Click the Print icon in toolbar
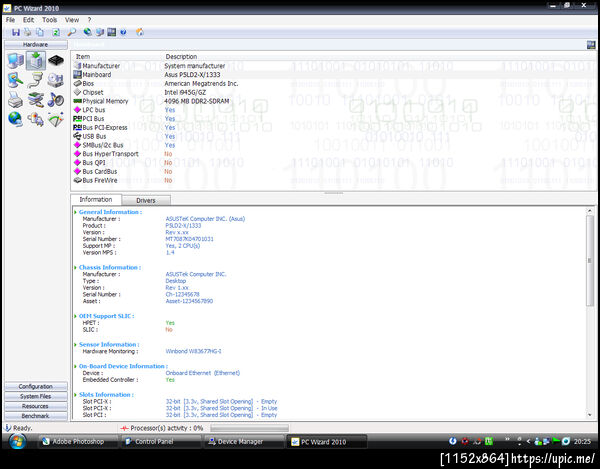Screen dimensions: 600x469 point(28,33)
